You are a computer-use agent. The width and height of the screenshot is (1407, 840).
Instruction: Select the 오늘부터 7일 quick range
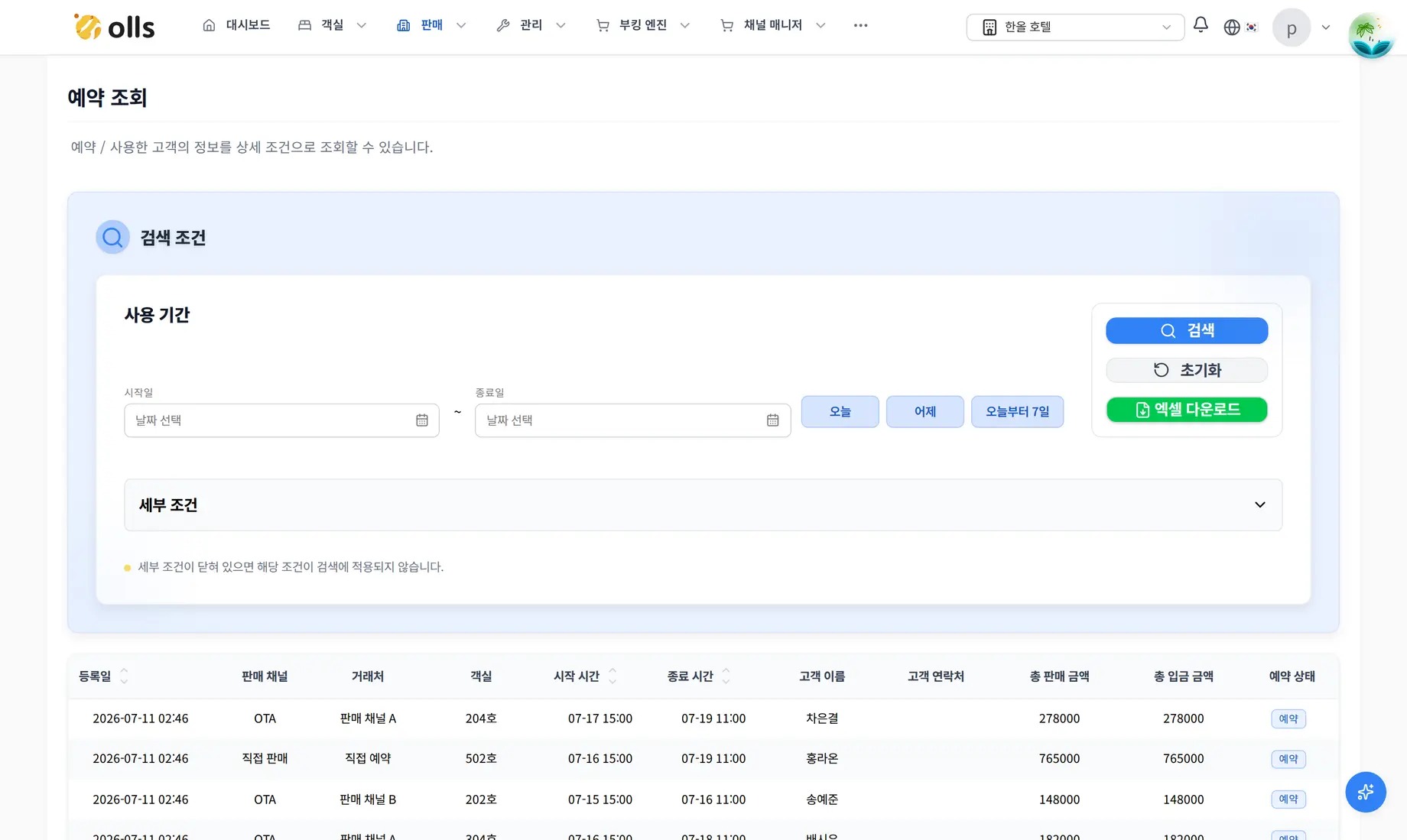pyautogui.click(x=1017, y=412)
